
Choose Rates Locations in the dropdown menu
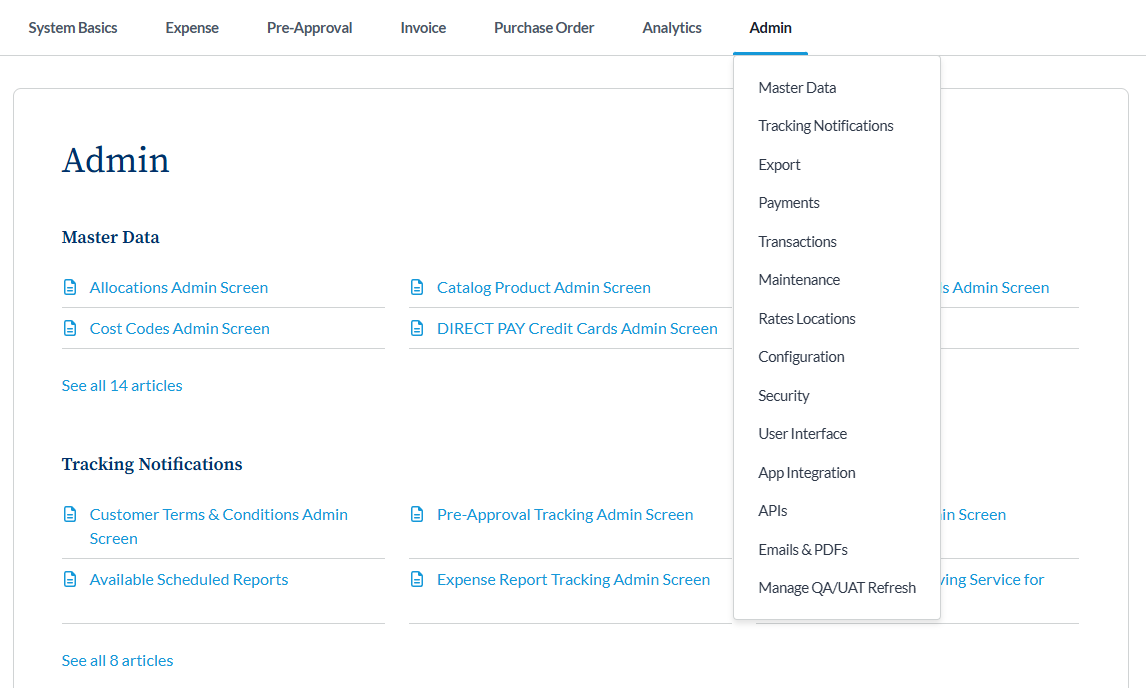click(807, 319)
